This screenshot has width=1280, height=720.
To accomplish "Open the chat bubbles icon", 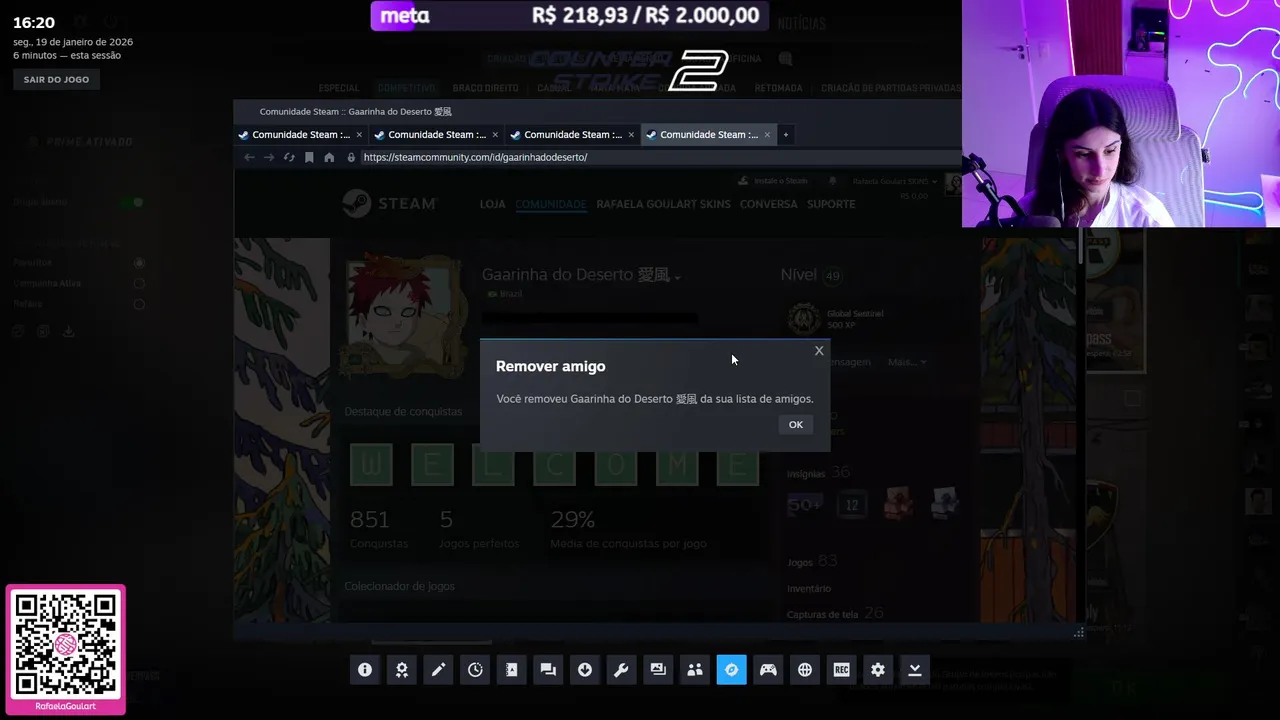I will tap(548, 670).
